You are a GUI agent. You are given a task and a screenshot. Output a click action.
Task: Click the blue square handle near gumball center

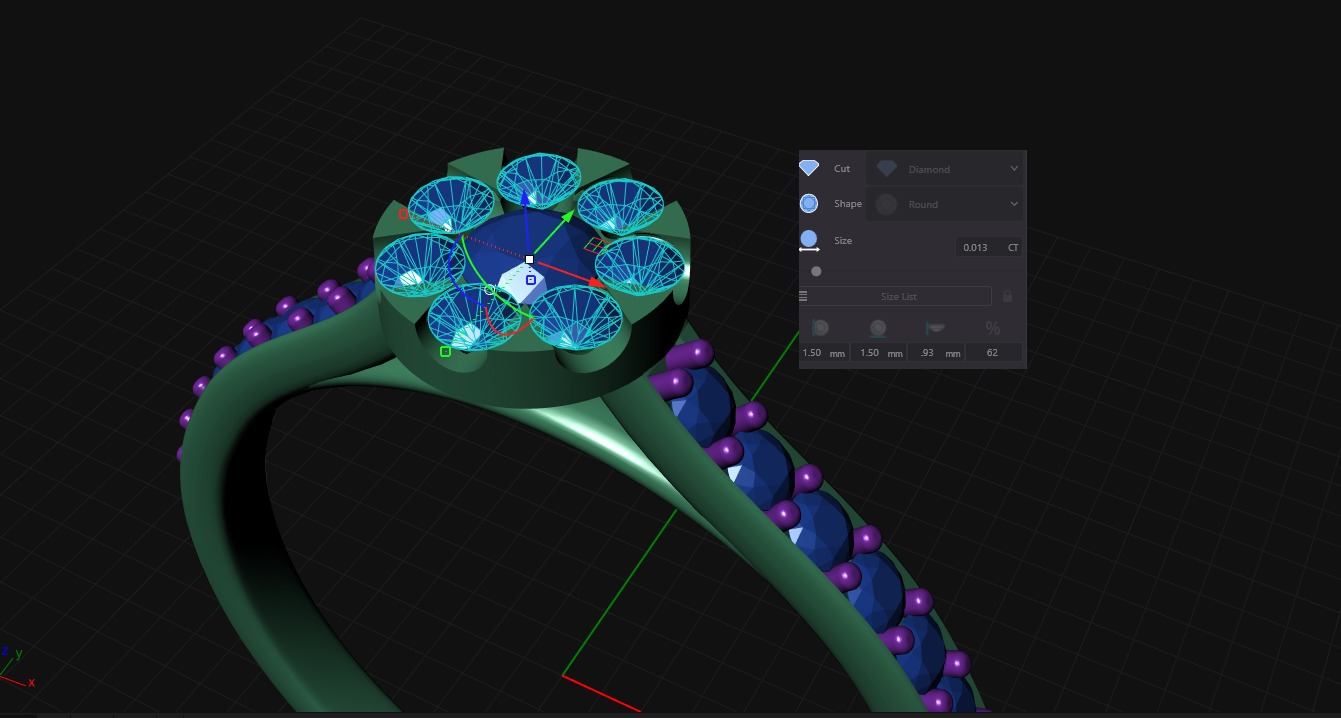531,280
